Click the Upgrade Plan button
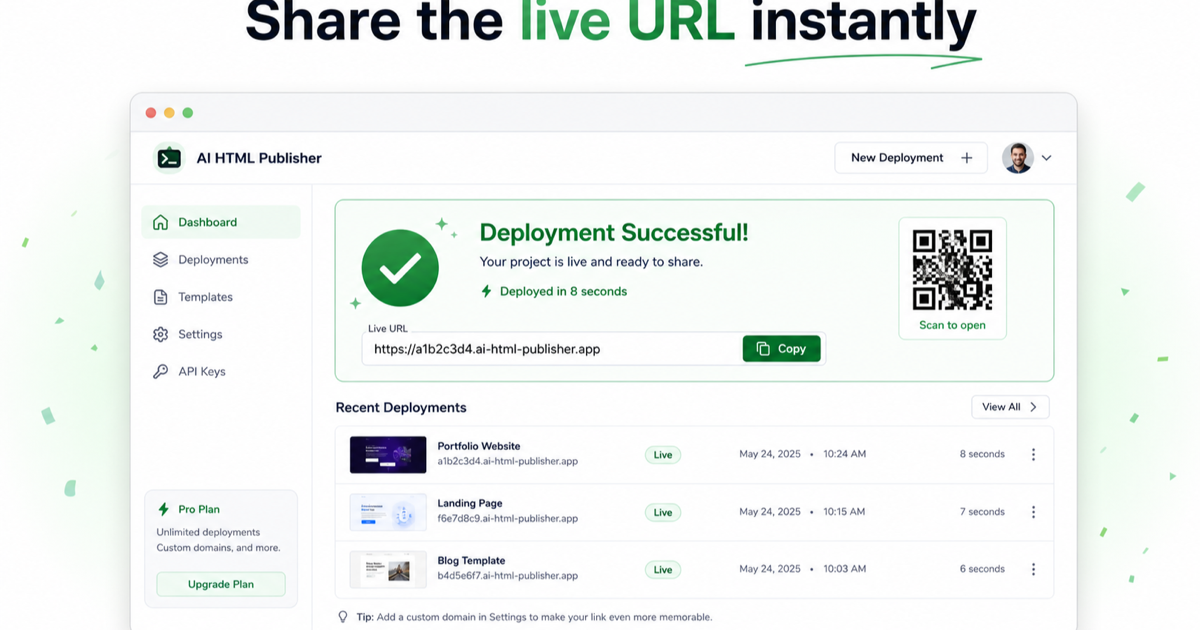1200x630 pixels. coord(221,584)
